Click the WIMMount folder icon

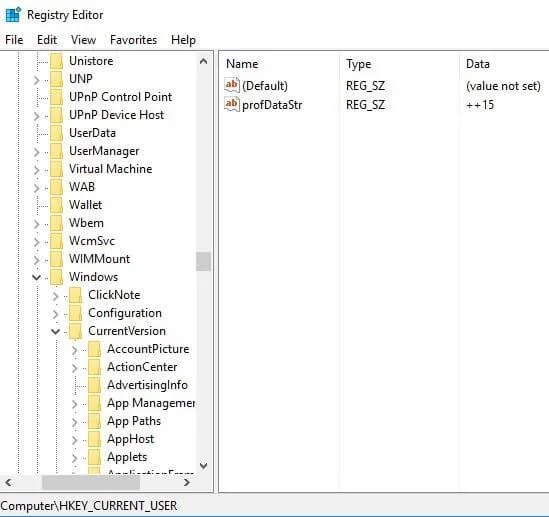(56, 259)
